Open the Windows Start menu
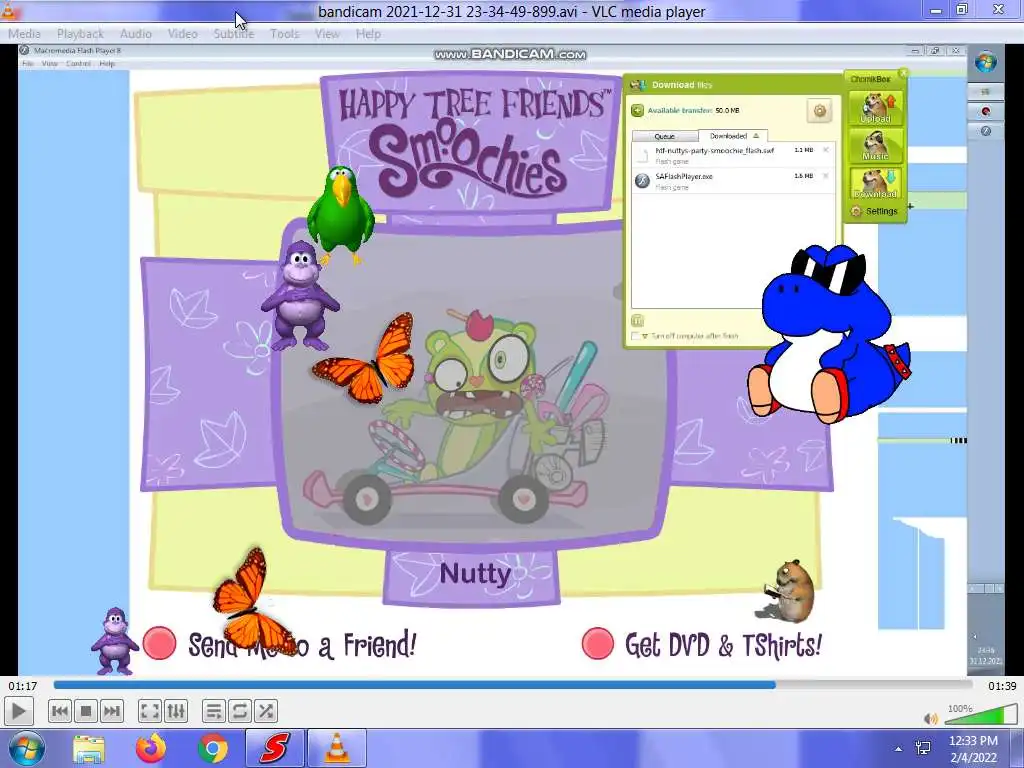Screen dimensions: 1024x768 coord(26,748)
